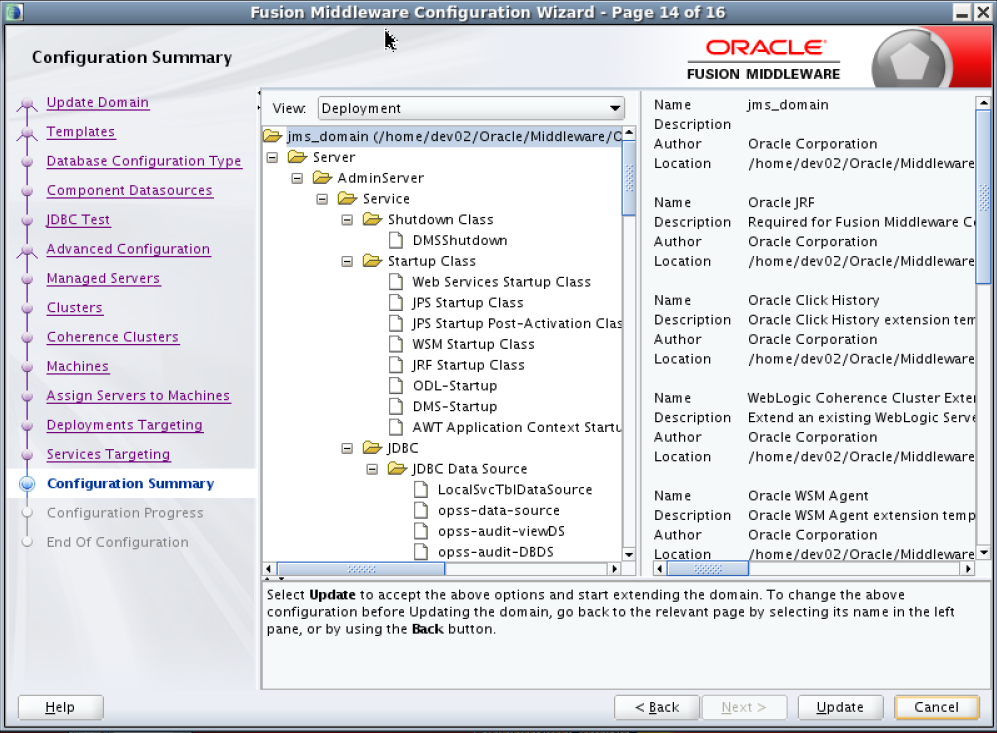Cancel the configuration wizard

click(x=936, y=707)
